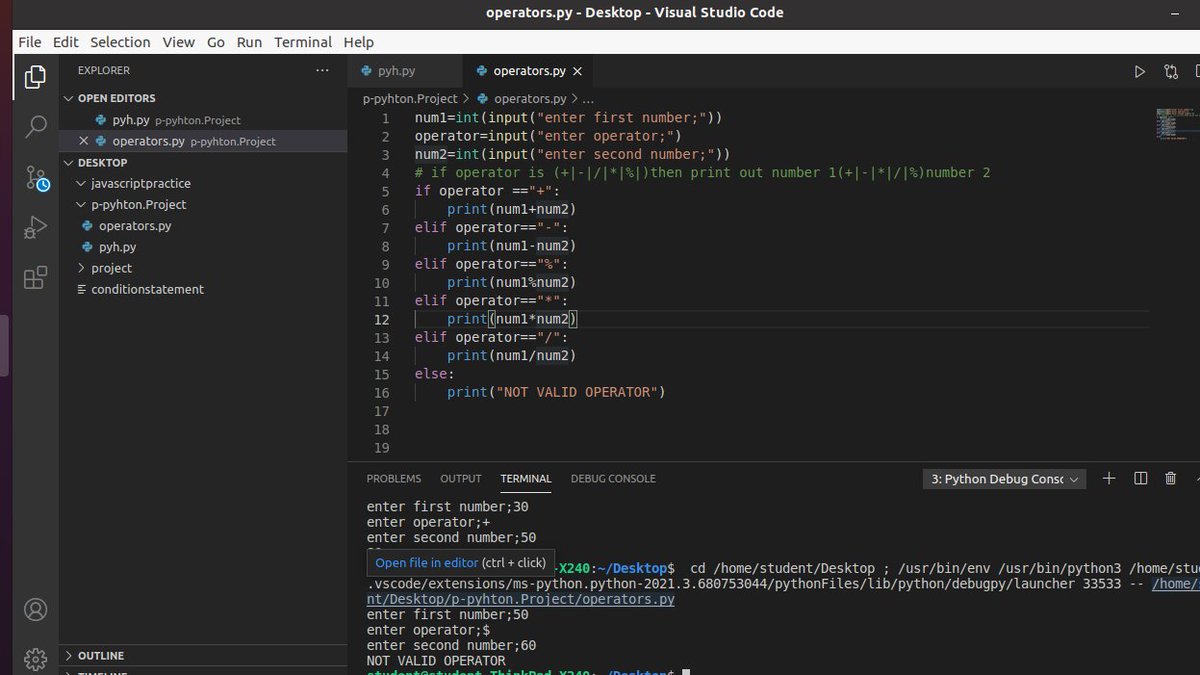Screen dimensions: 1200x675
Task: Switch to the Debug Console tab
Action: [613, 479]
